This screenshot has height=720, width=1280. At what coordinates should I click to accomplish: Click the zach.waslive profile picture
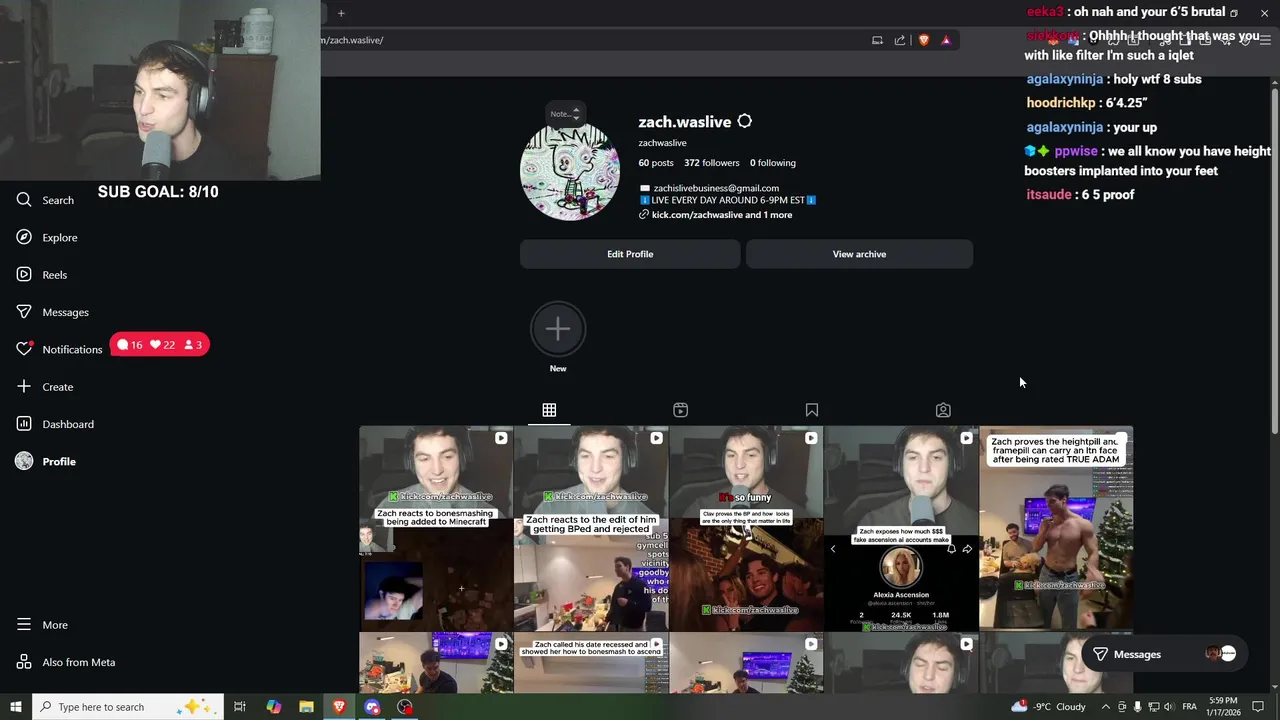point(570,171)
